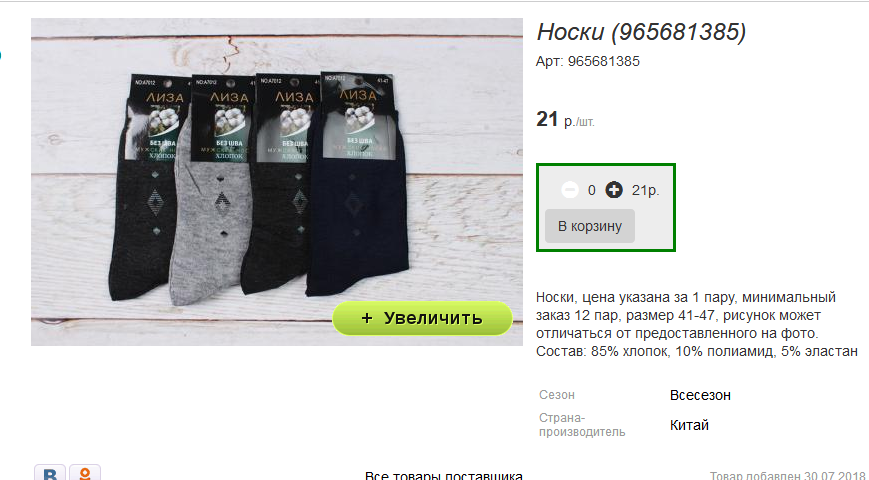The height and width of the screenshot is (480, 869).
Task: Click the Китай country value
Action: click(689, 425)
